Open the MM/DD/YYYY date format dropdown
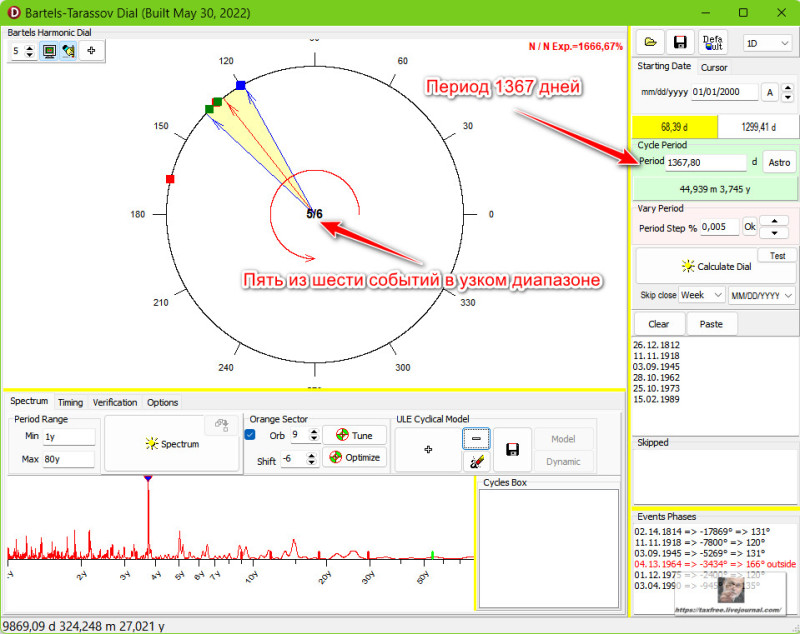The image size is (800, 634). point(761,296)
